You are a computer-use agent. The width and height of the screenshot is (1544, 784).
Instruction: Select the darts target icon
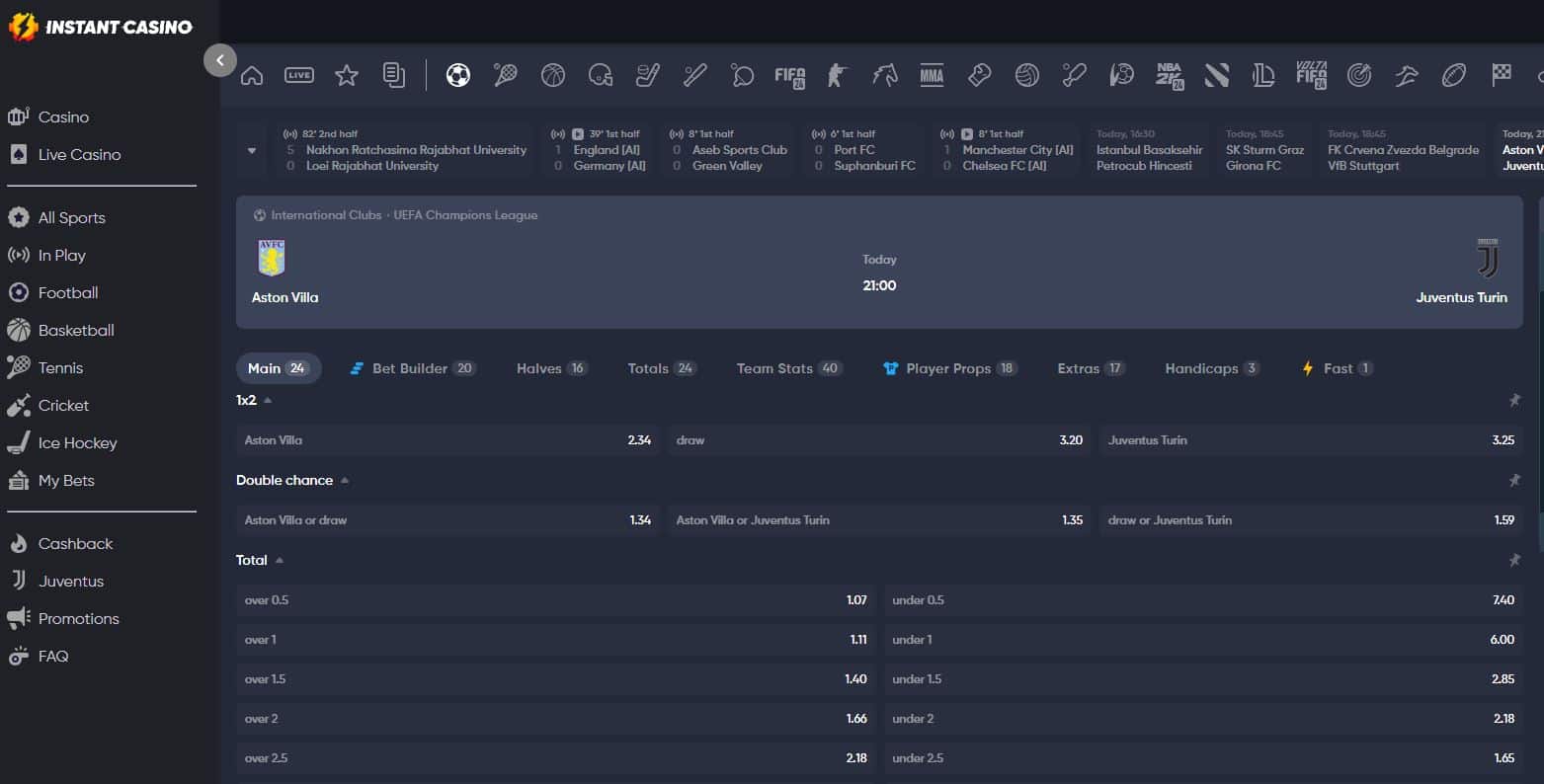point(1359,75)
